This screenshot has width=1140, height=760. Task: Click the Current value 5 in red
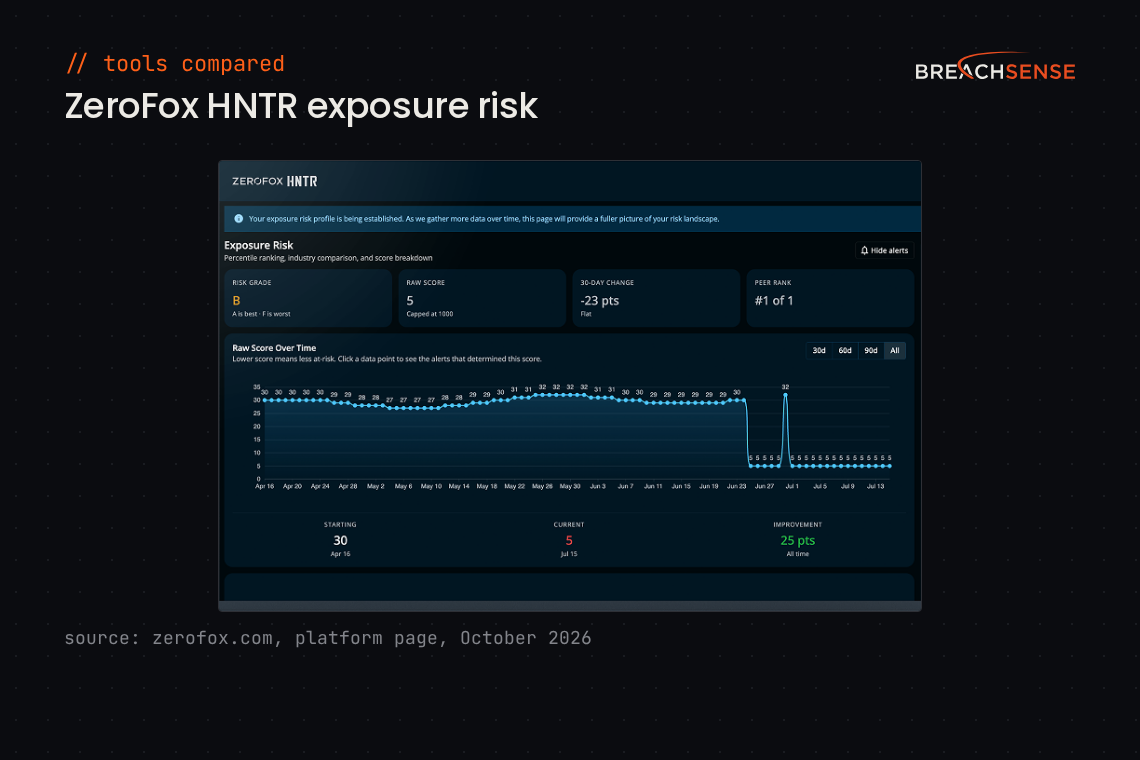569,540
